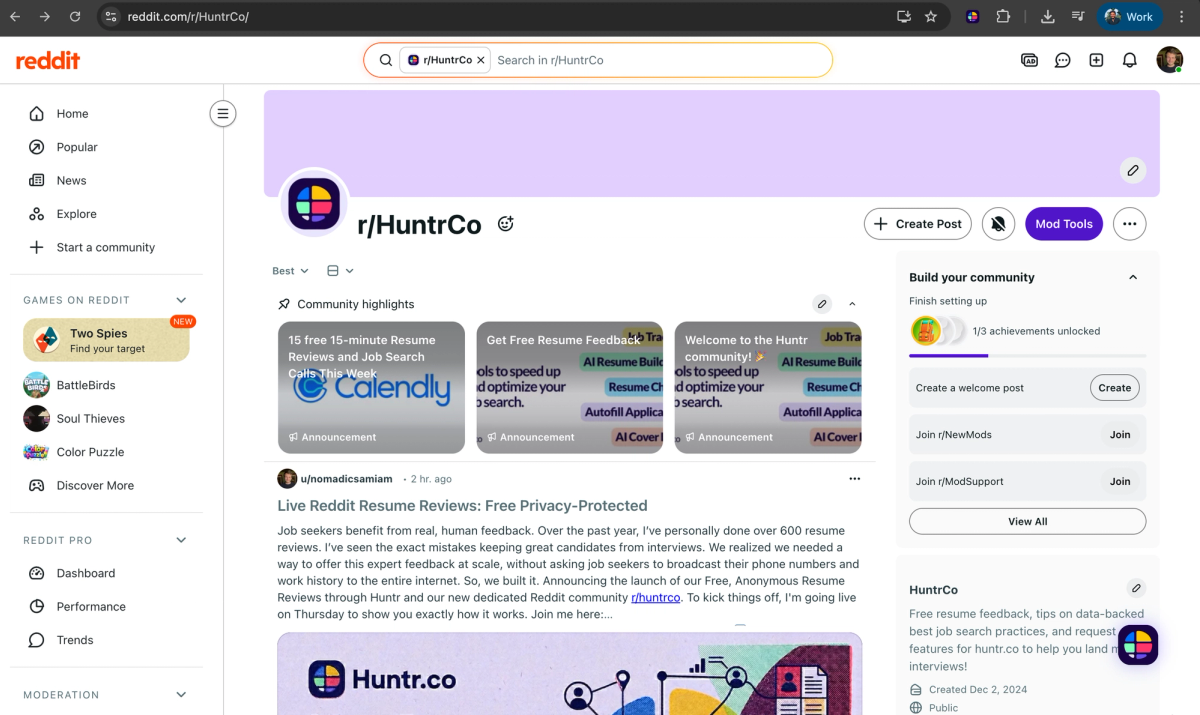Open the Welcome to the Huntr community highlight
This screenshot has height=715, width=1200.
click(x=768, y=387)
